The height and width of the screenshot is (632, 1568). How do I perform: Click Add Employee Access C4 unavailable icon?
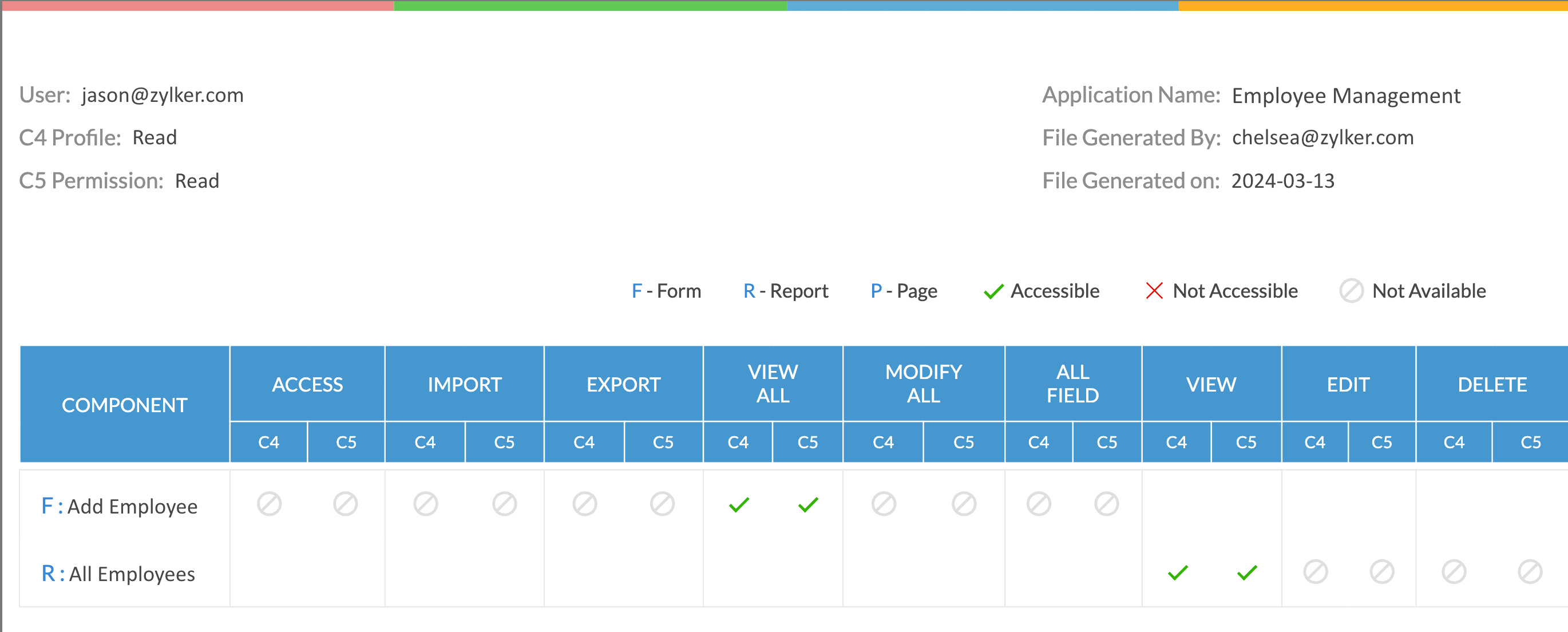click(x=269, y=504)
